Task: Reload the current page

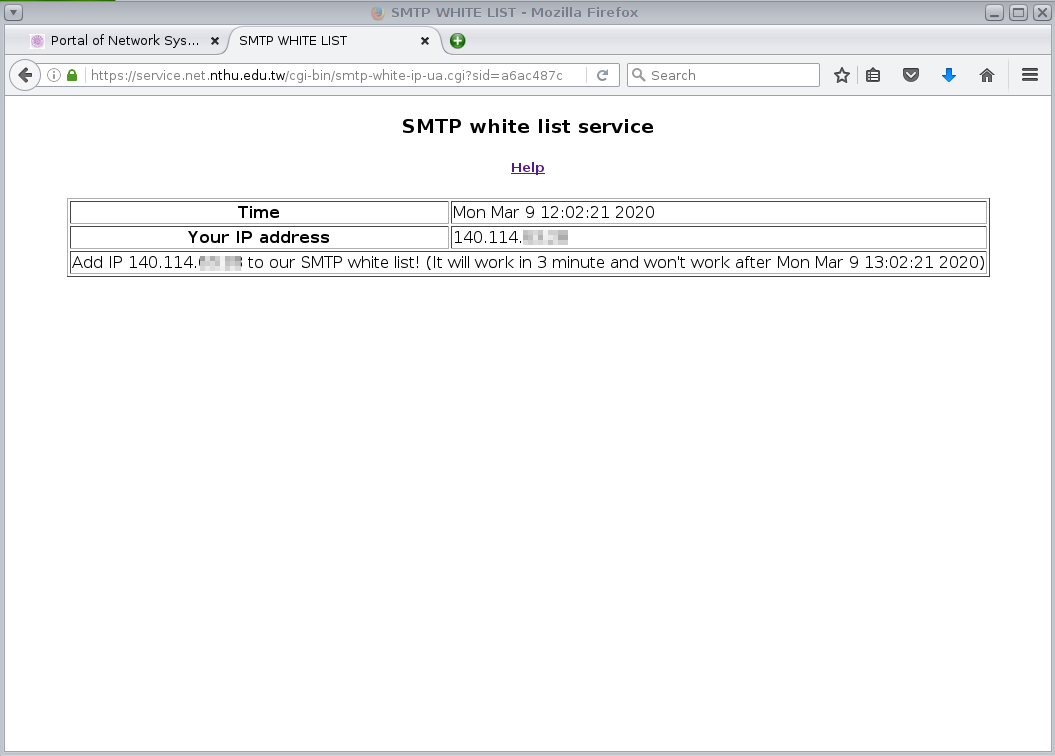Action: [x=602, y=75]
